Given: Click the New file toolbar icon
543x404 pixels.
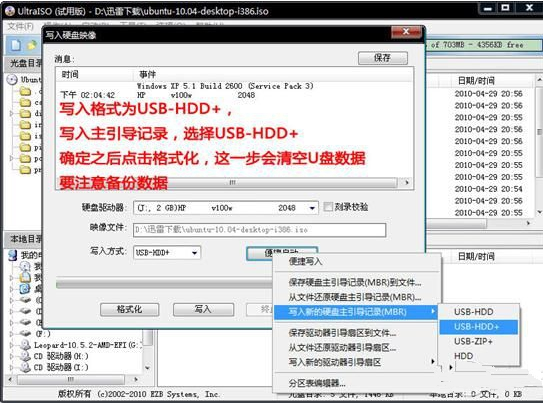Looking at the screenshot, I should click(16, 45).
